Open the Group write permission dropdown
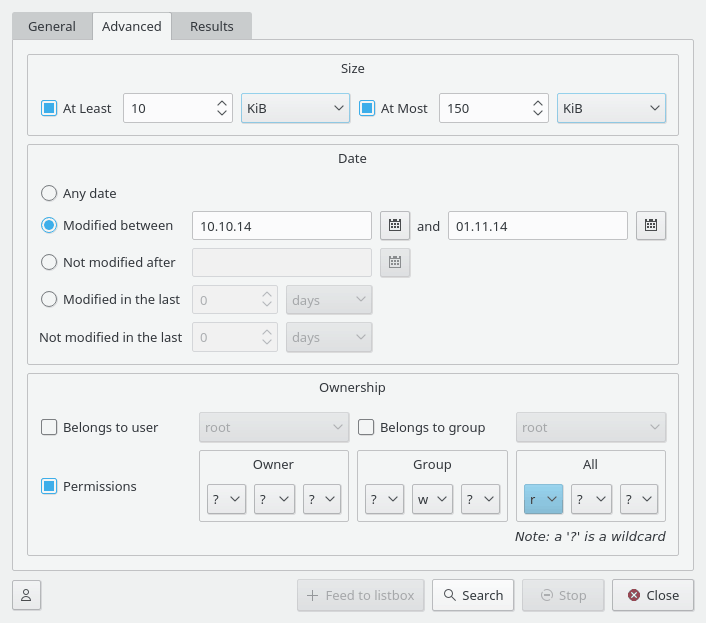706x623 pixels. 432,499
